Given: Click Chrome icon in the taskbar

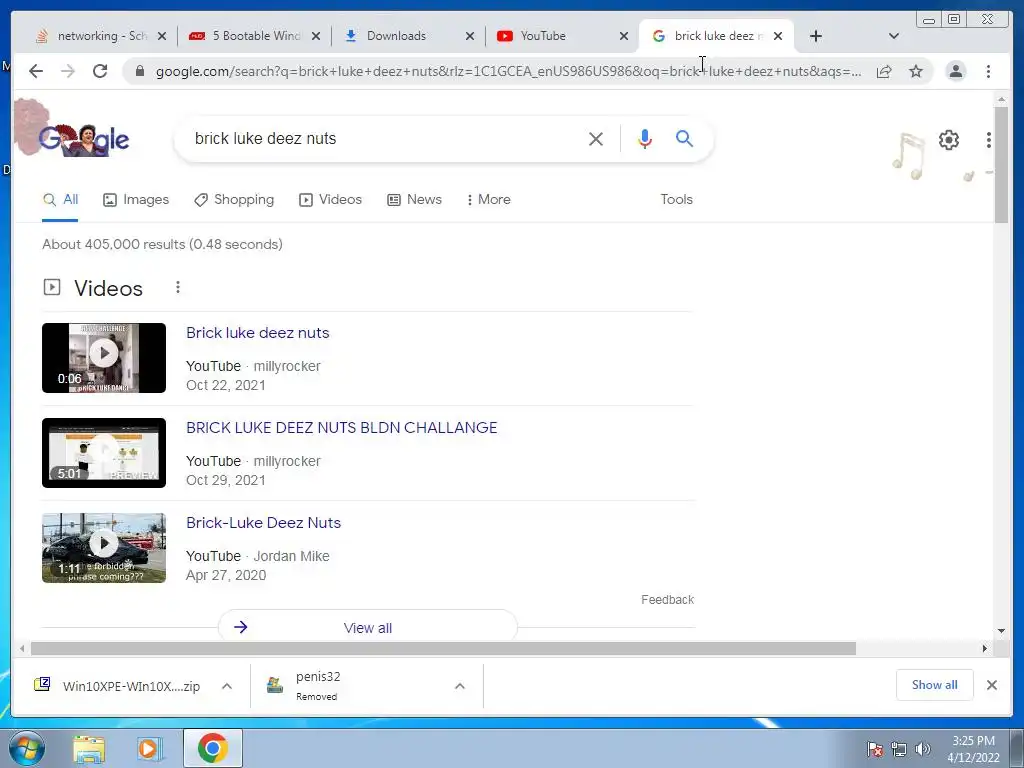Looking at the screenshot, I should [x=212, y=748].
